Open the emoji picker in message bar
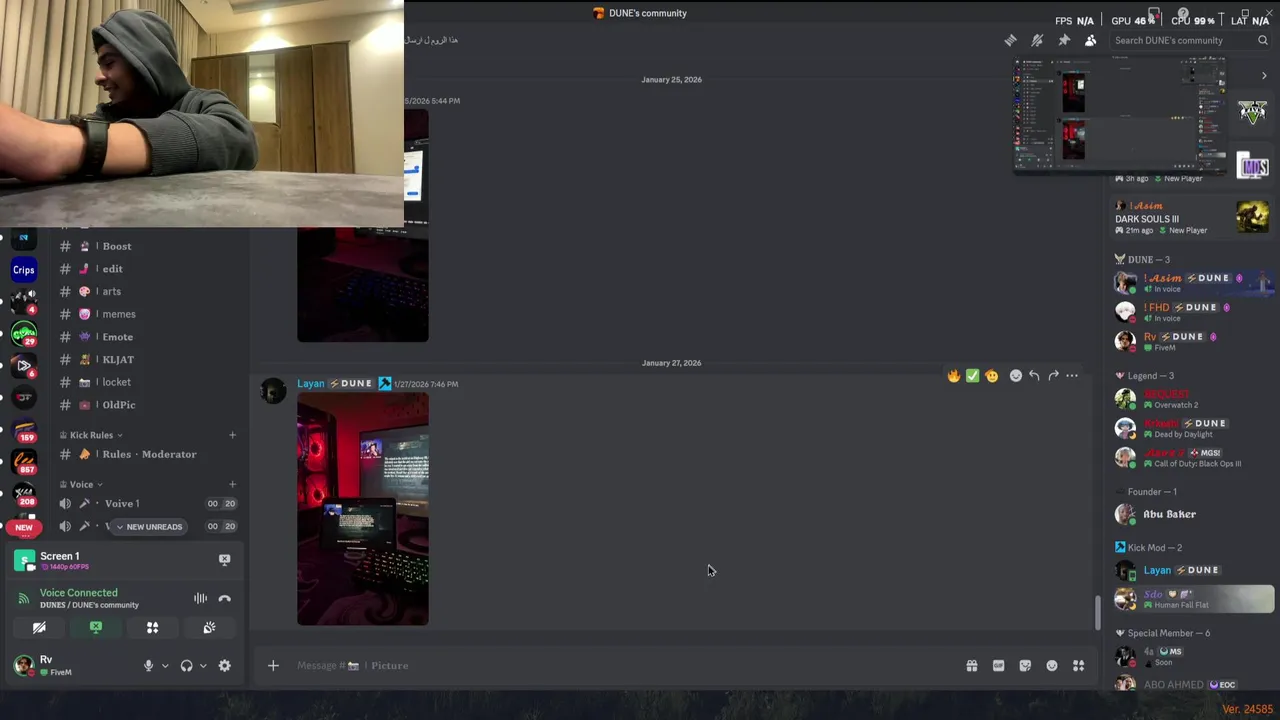 [x=1052, y=666]
